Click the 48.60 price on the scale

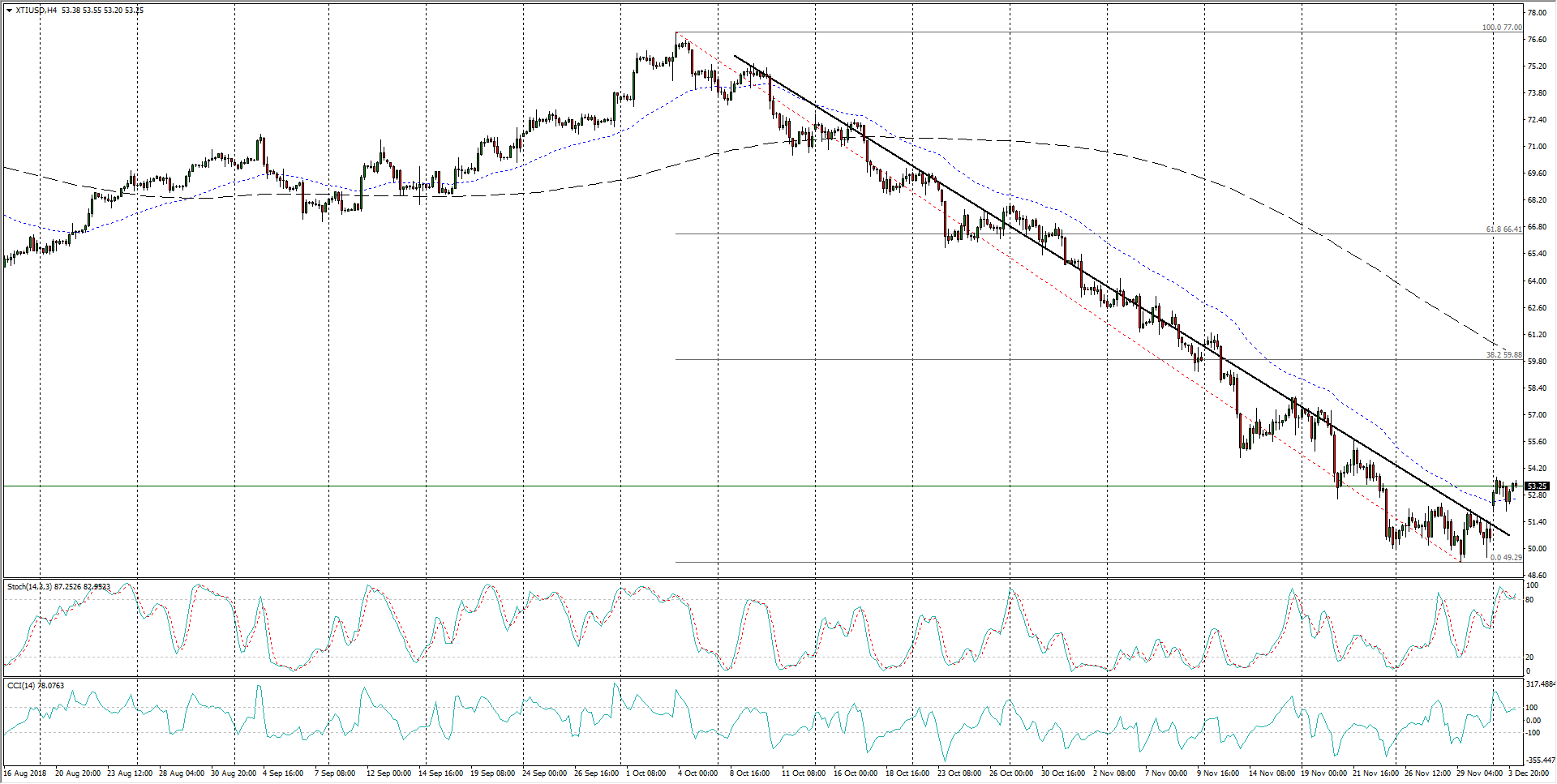tap(1536, 576)
